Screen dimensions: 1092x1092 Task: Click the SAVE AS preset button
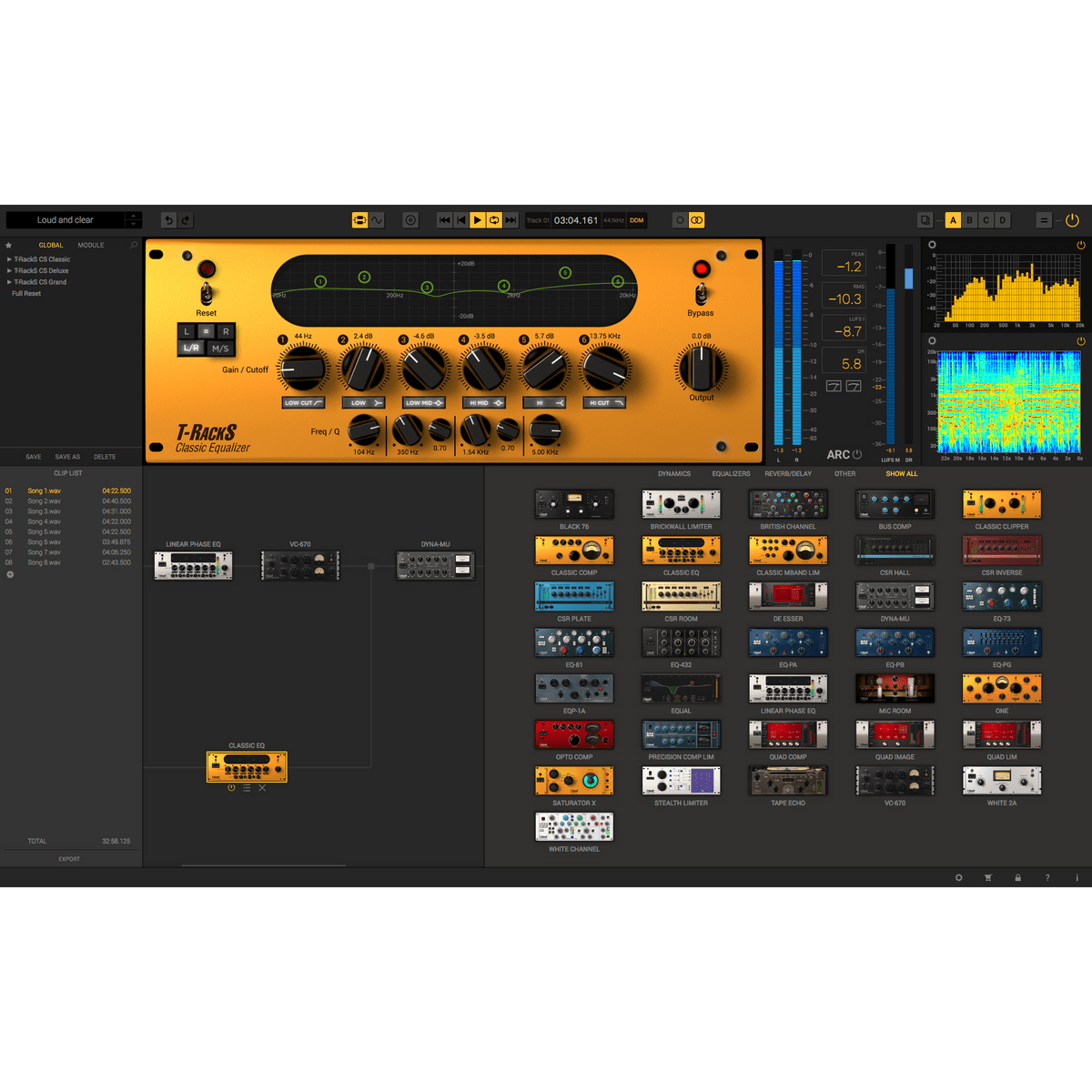point(67,457)
